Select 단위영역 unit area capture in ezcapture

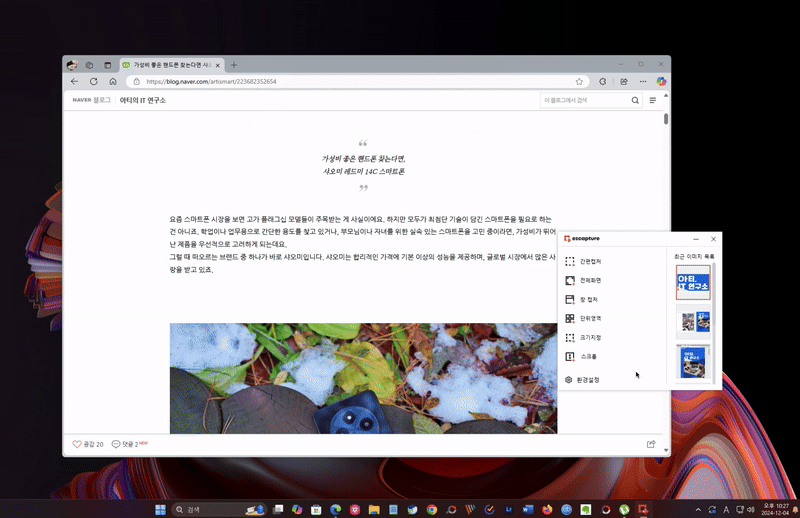tap(583, 318)
